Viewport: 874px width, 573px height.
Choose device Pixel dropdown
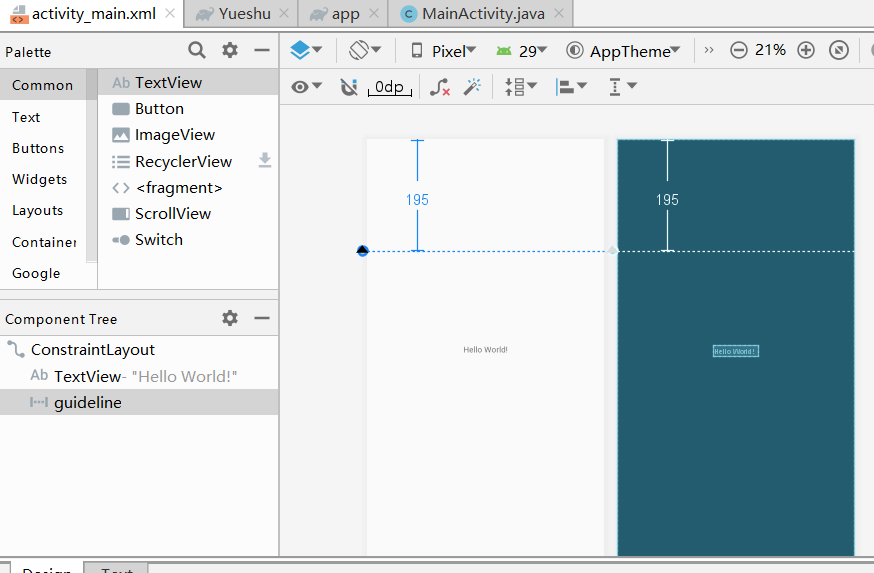443,51
